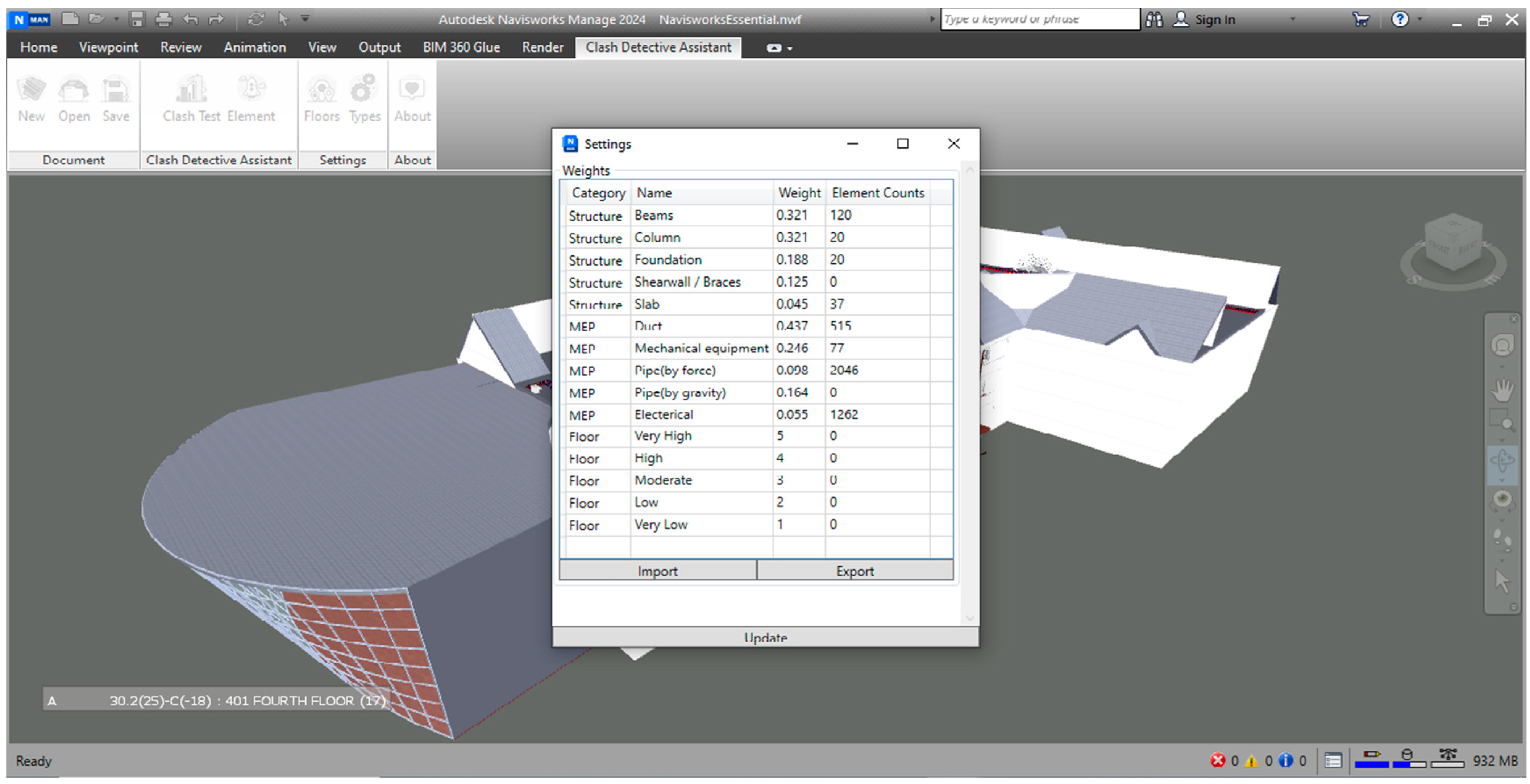Sort the weights table by Element Counts header
This screenshot has width=1530, height=784.
[x=878, y=192]
